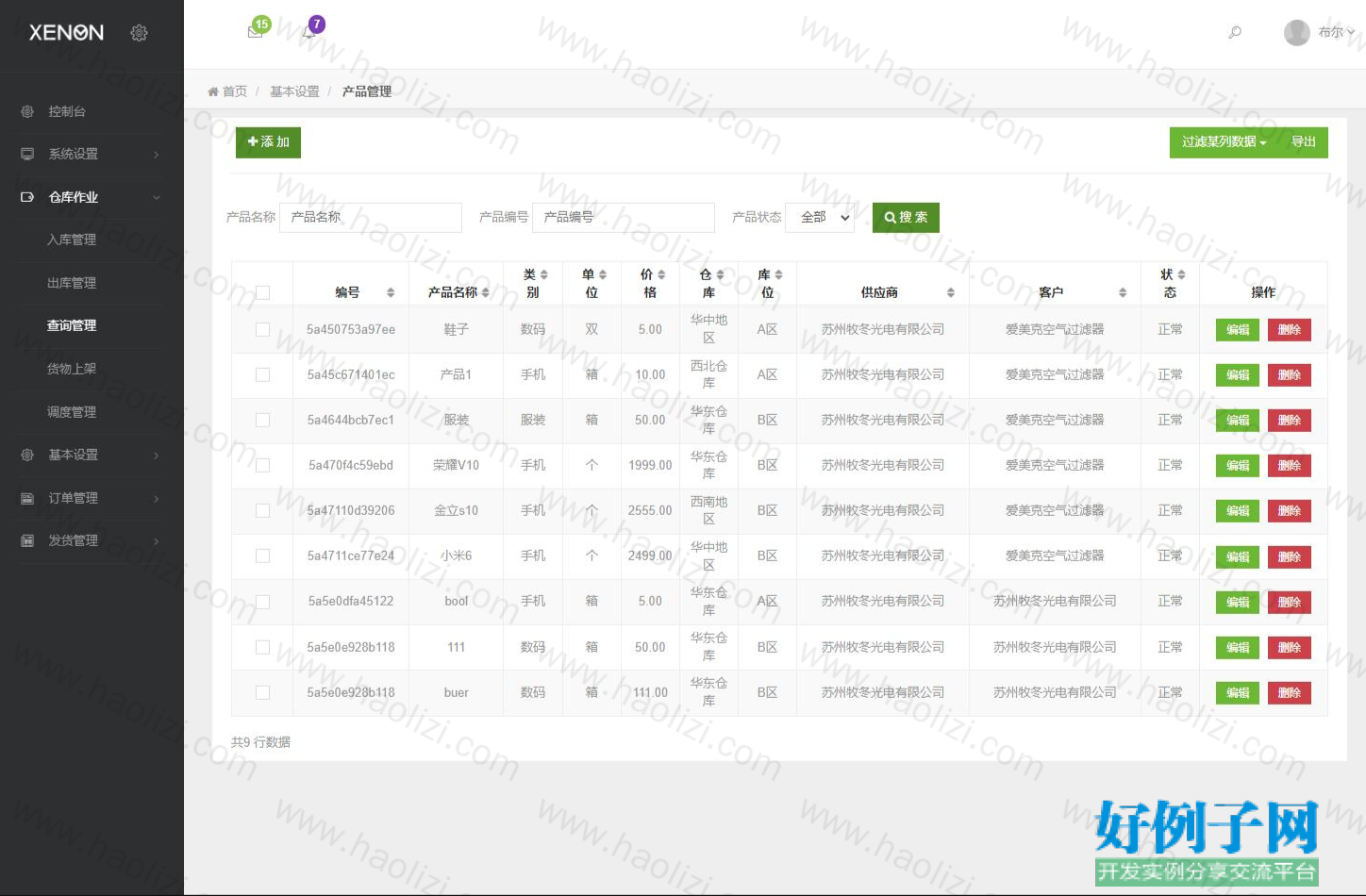Open 货物上架 submenu item
The width and height of the screenshot is (1366, 896).
72,369
